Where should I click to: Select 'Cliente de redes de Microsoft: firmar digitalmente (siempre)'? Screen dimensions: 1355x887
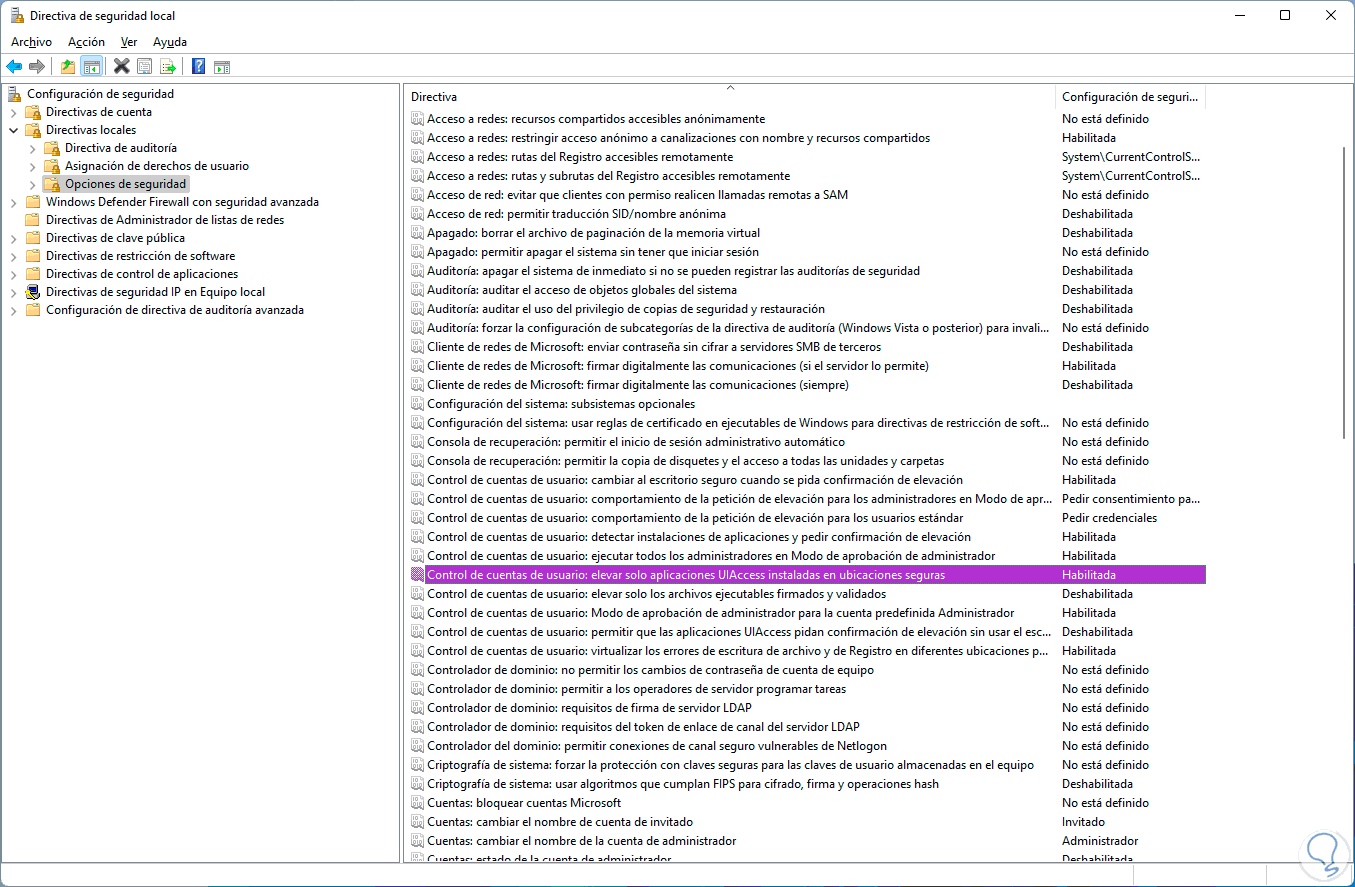point(638,385)
